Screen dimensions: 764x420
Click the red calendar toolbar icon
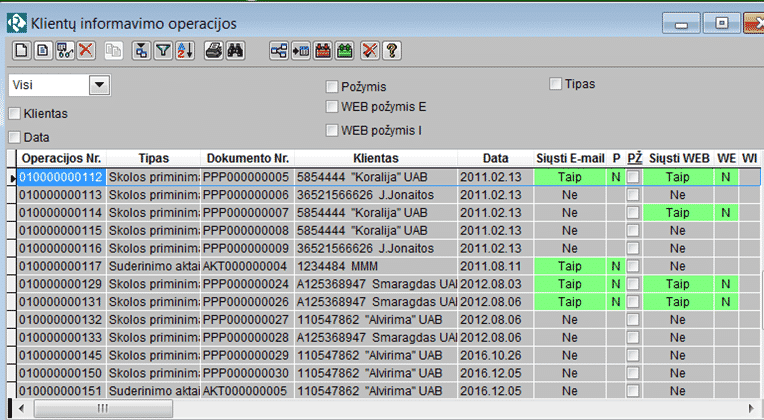pyautogui.click(x=322, y=49)
